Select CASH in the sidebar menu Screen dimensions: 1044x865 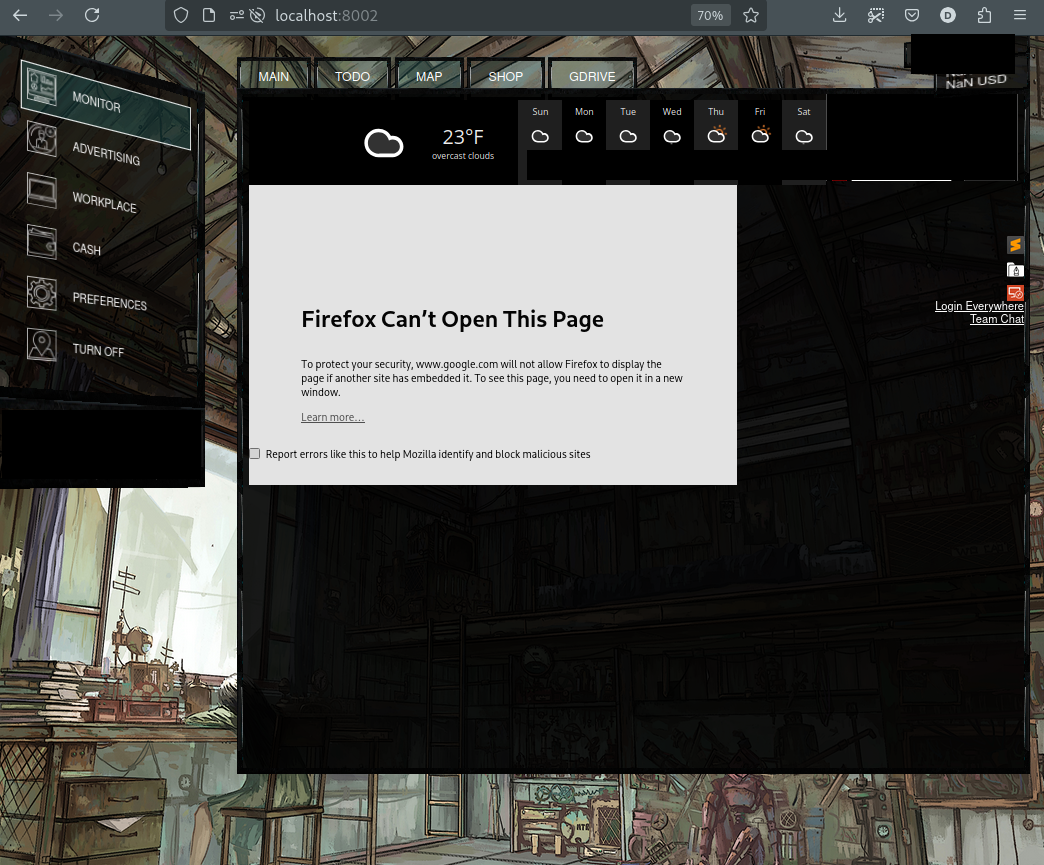(87, 248)
